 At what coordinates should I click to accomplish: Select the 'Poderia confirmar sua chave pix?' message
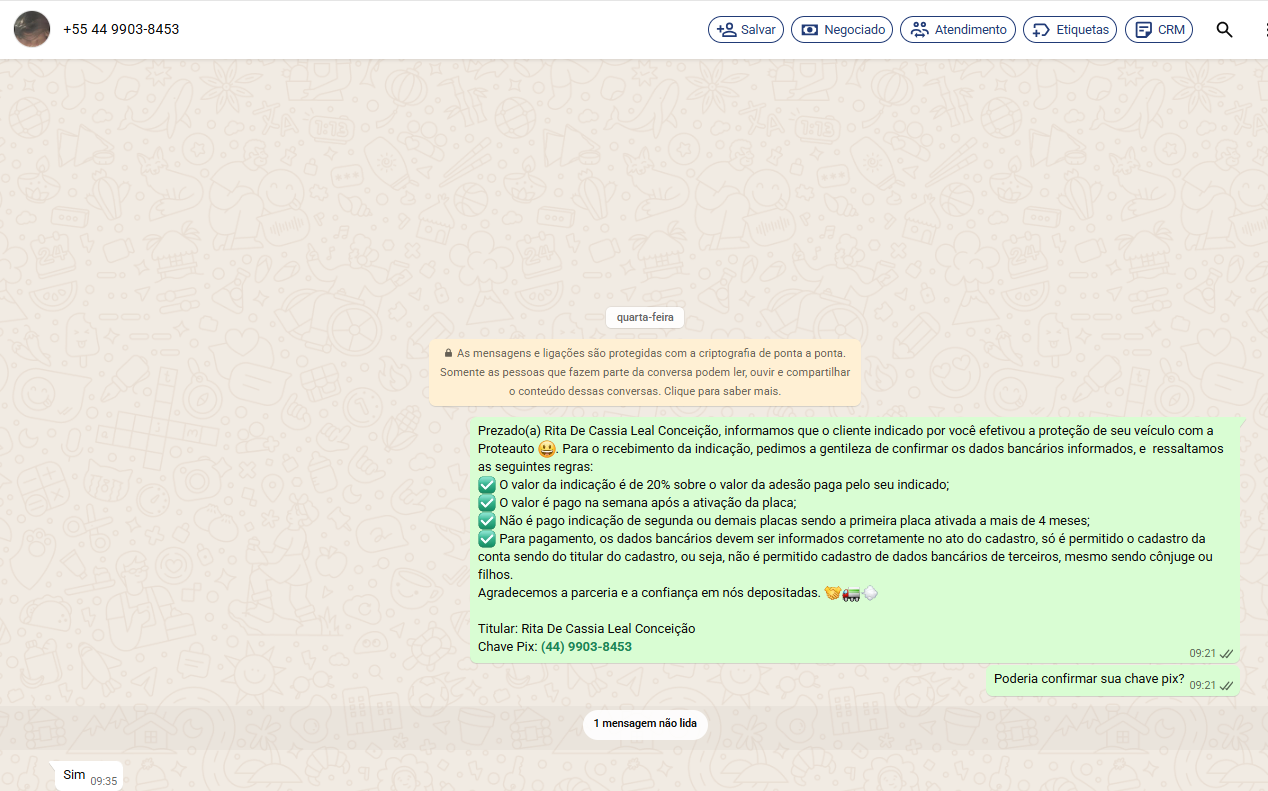1088,679
